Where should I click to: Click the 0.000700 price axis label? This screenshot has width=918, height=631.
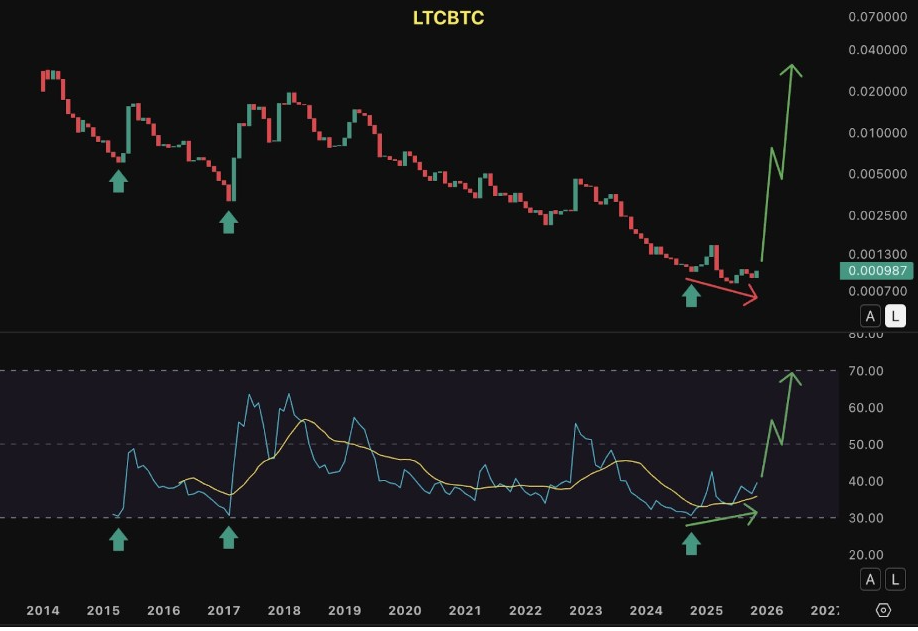coord(878,291)
